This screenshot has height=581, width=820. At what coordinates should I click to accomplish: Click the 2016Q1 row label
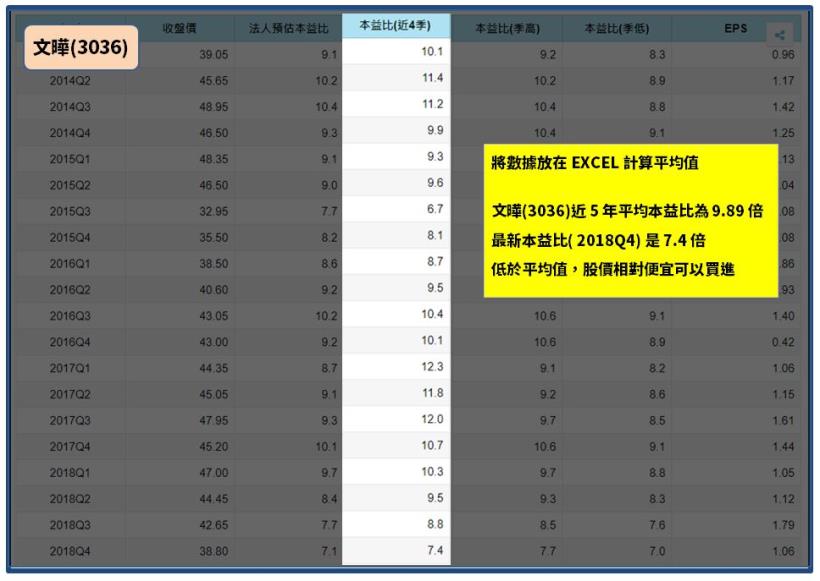click(70, 264)
